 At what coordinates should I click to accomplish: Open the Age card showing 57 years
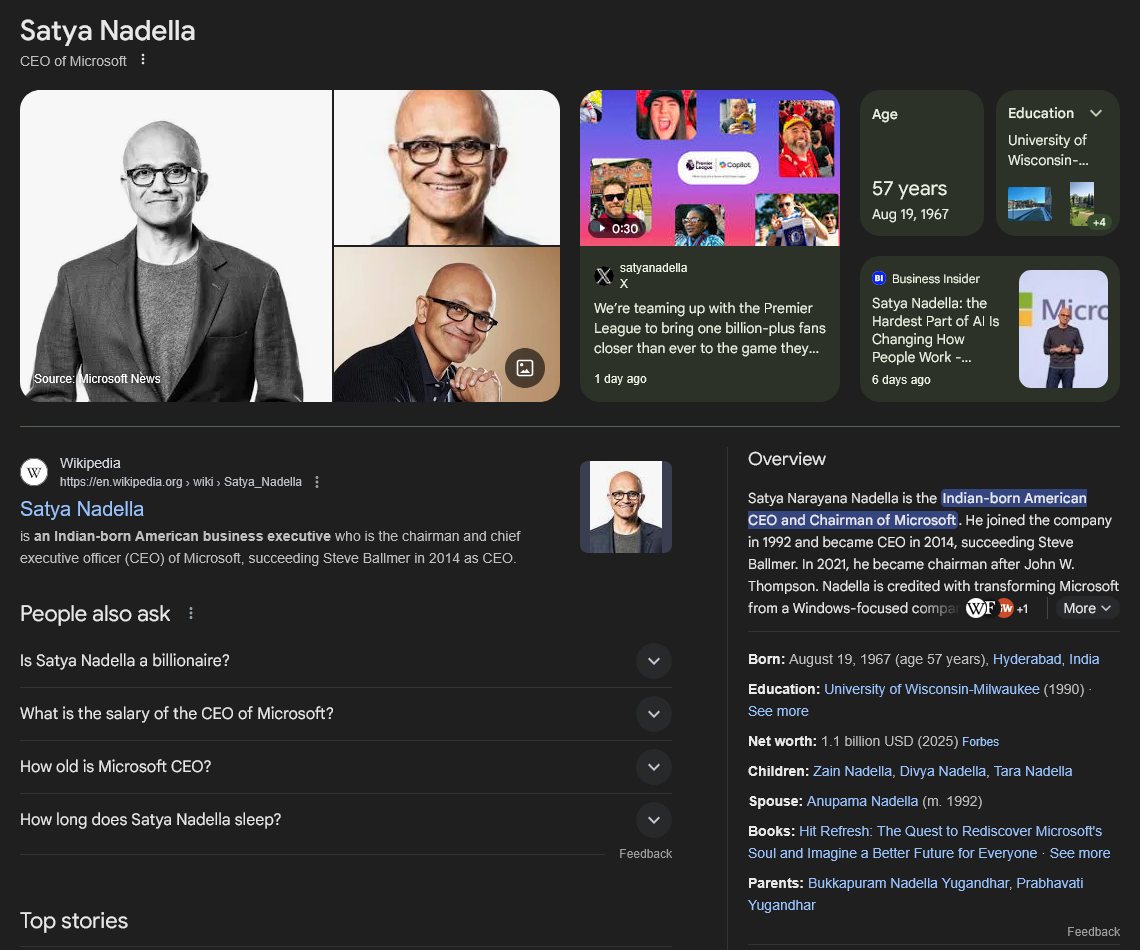pyautogui.click(x=922, y=163)
